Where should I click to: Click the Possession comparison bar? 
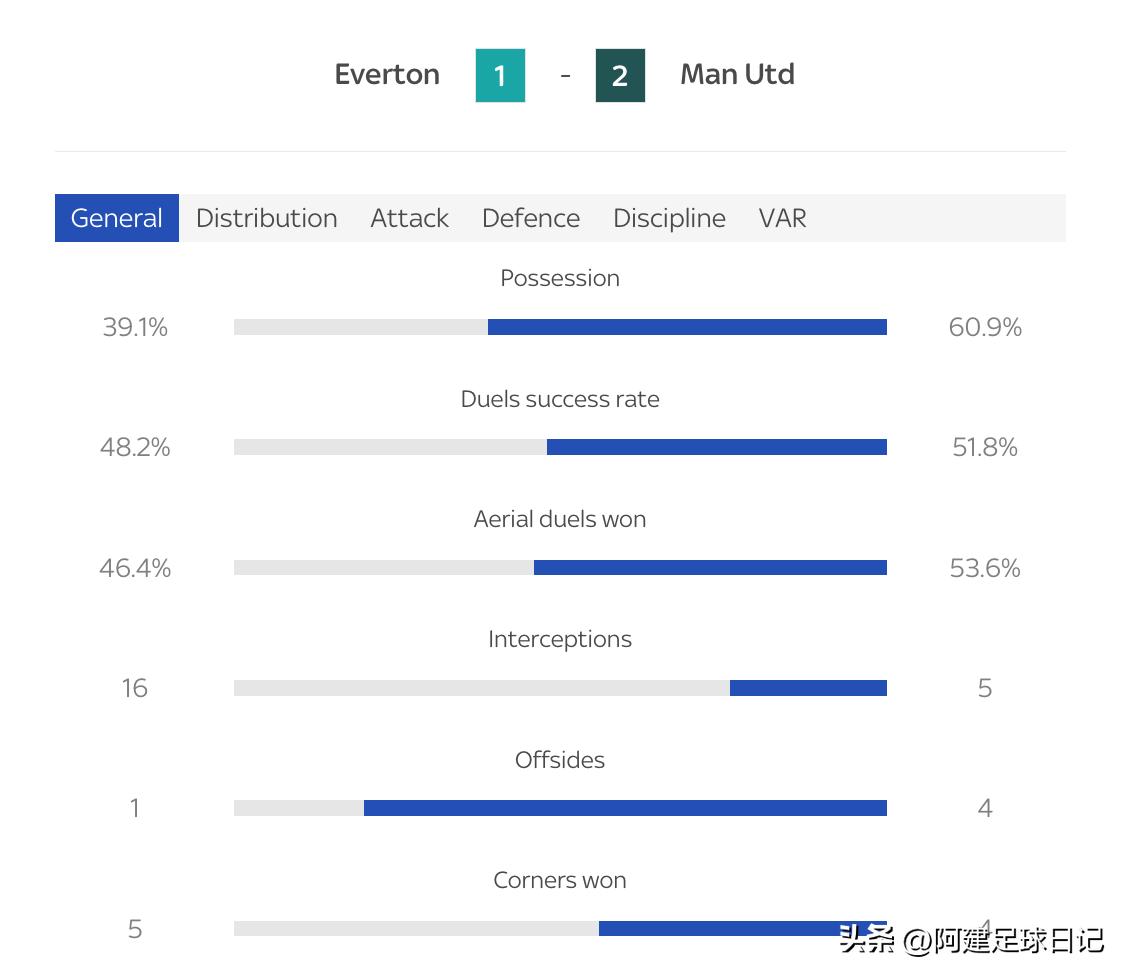(x=560, y=327)
